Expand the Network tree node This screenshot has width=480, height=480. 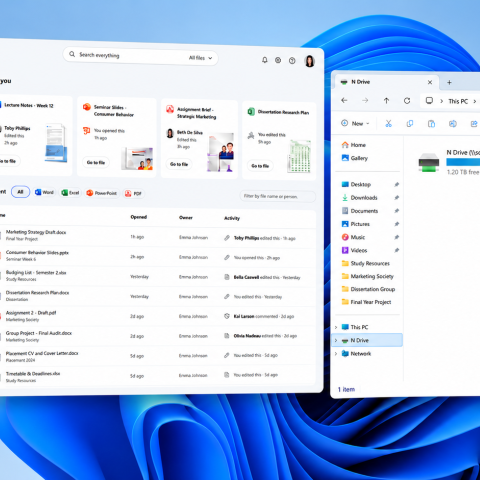point(336,354)
